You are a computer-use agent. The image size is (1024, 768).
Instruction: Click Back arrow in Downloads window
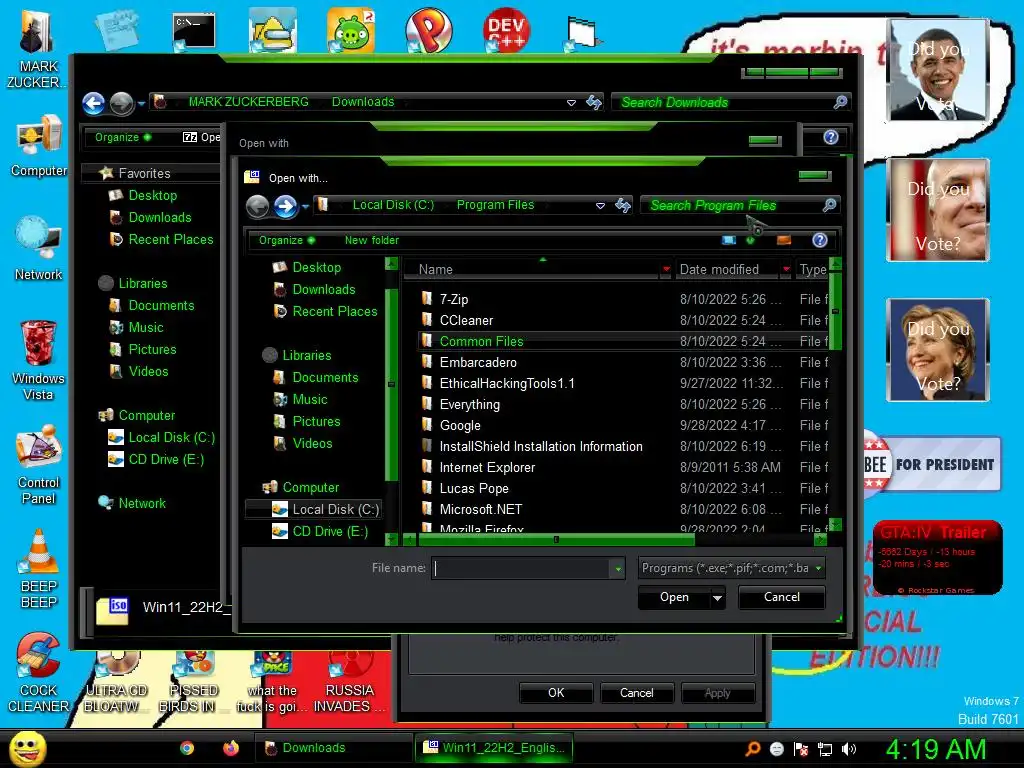[93, 103]
